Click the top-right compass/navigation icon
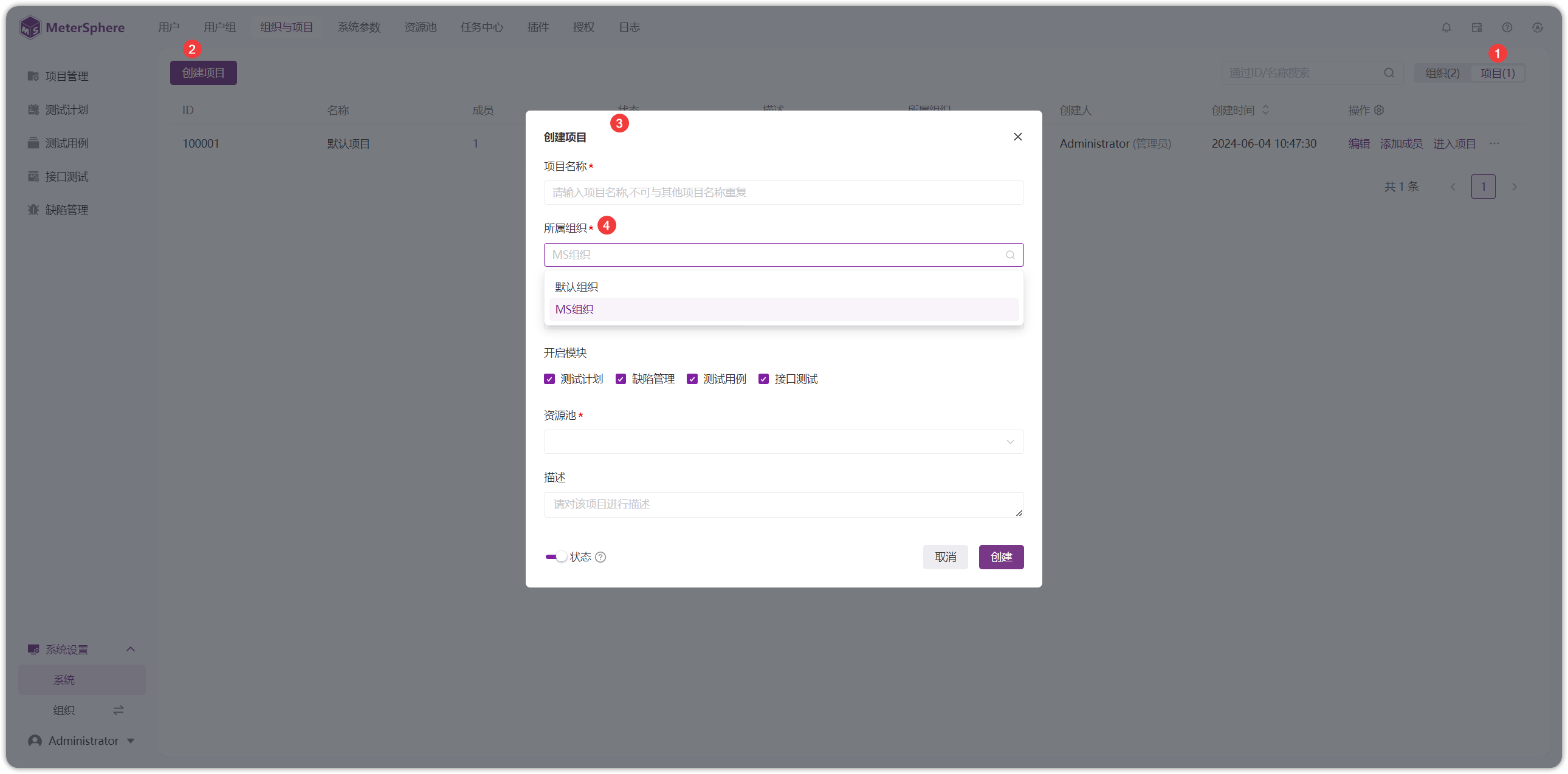The width and height of the screenshot is (1568, 774). point(1538,27)
